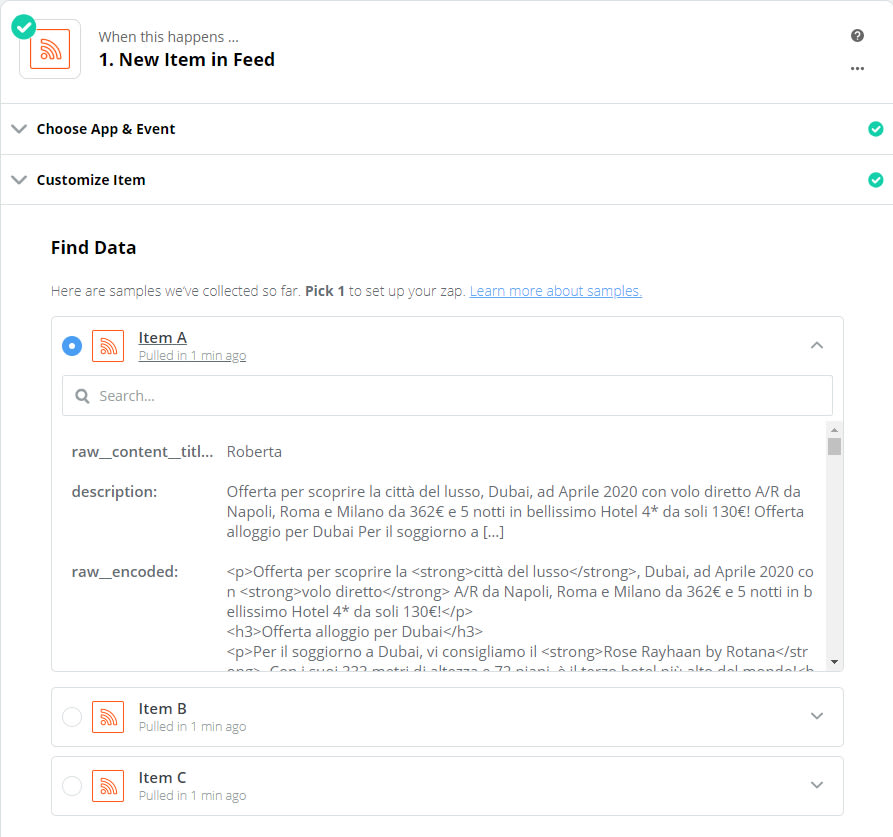Viewport: 893px width, 837px height.
Task: Click the raw__content__titl... field label
Action: point(142,452)
